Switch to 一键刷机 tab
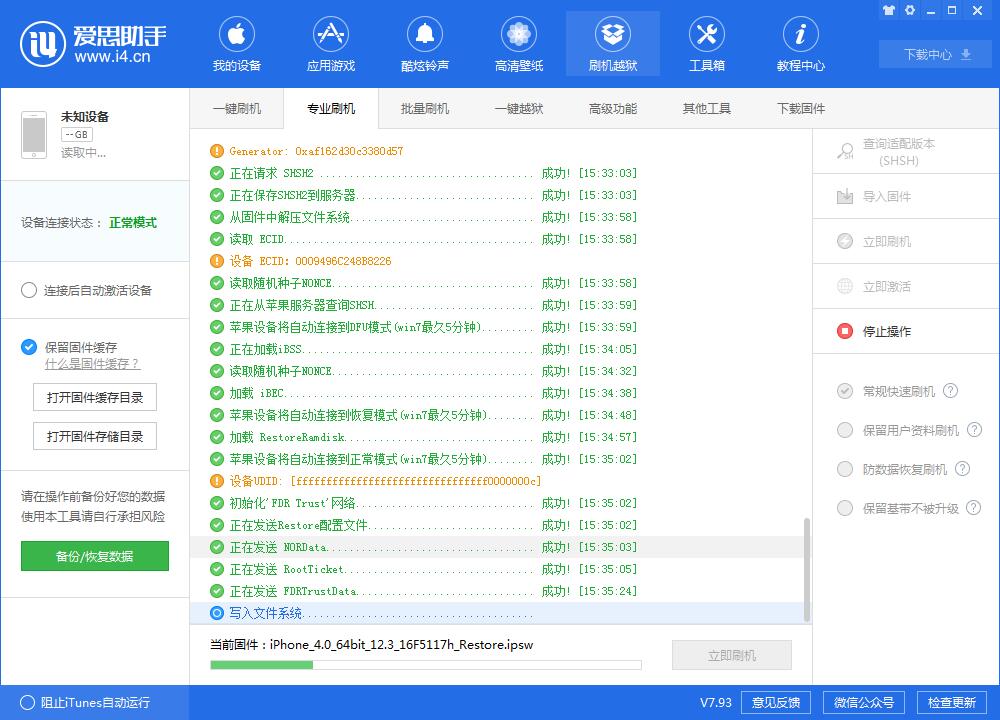The width and height of the screenshot is (1000, 720). pos(237,108)
